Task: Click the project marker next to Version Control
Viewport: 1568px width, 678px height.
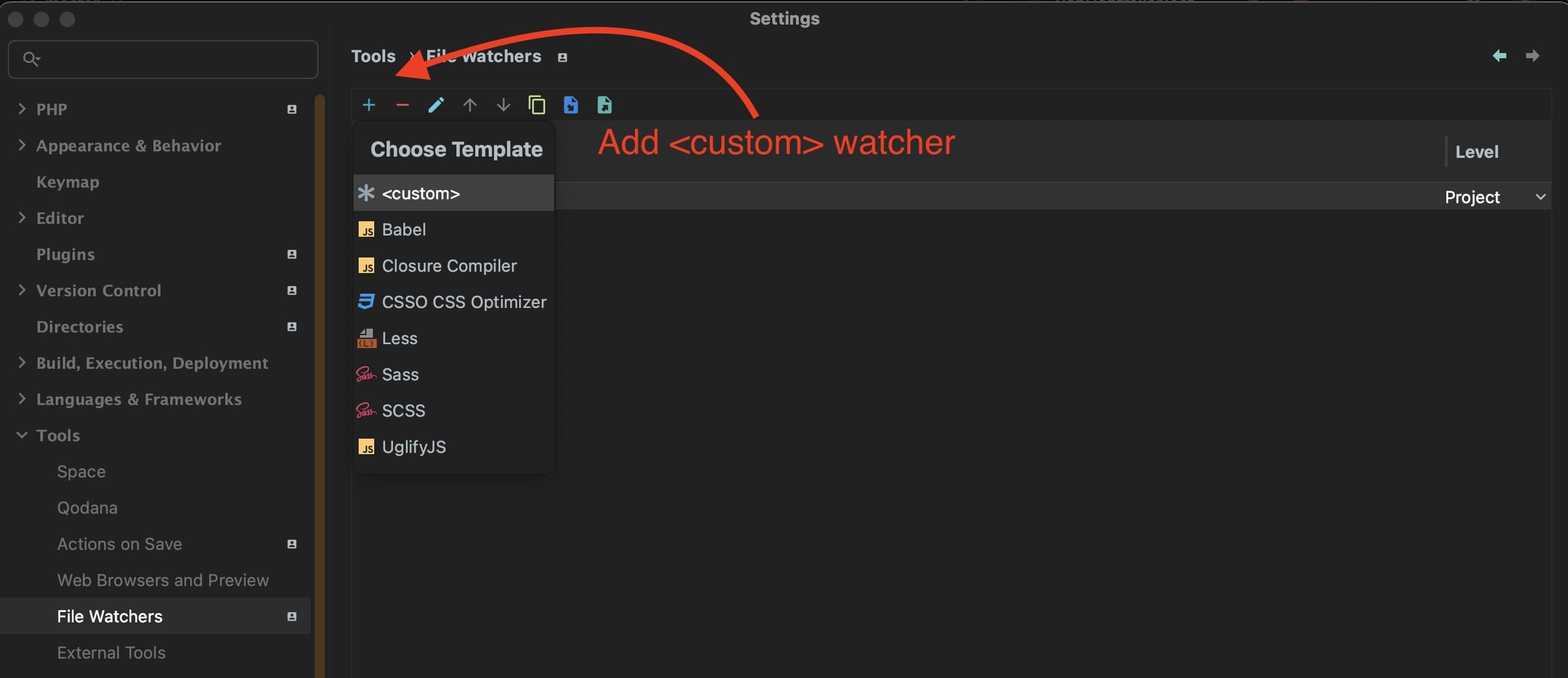Action: tap(292, 290)
